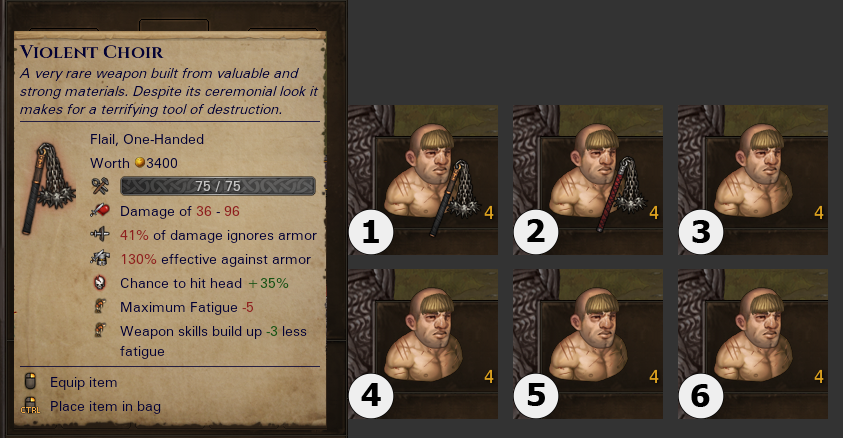Click the weapon skills fatigue icon
843x438 pixels.
[x=100, y=330]
